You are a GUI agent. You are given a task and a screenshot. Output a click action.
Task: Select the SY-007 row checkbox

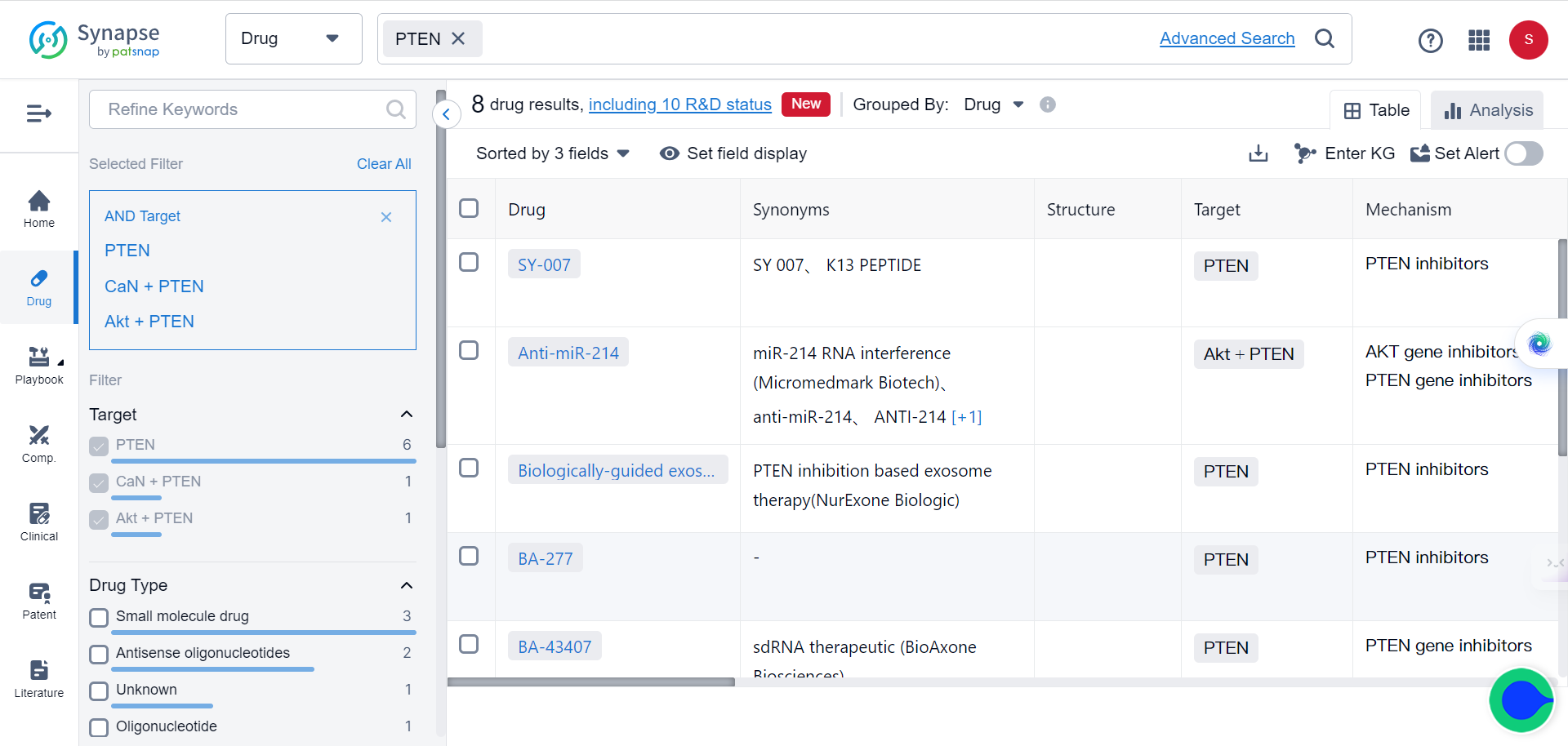[469, 262]
